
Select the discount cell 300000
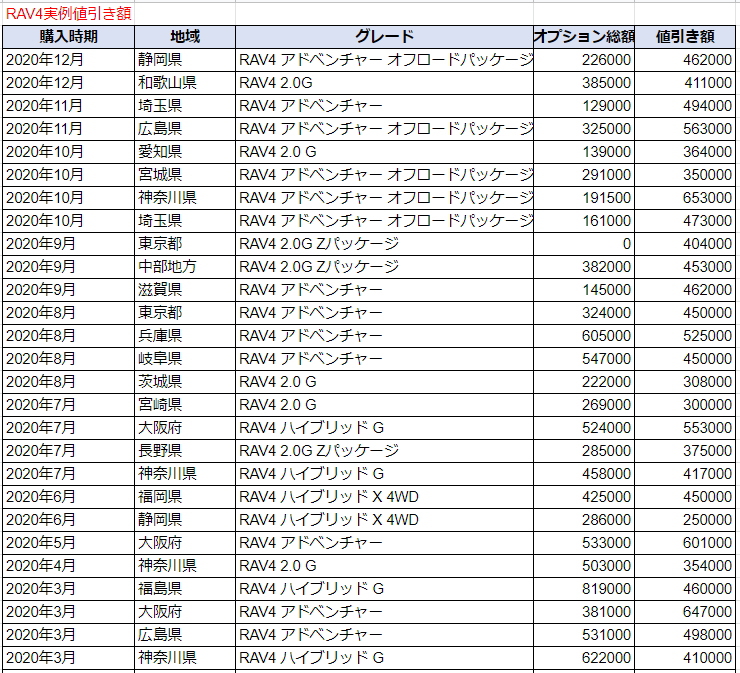coord(685,405)
